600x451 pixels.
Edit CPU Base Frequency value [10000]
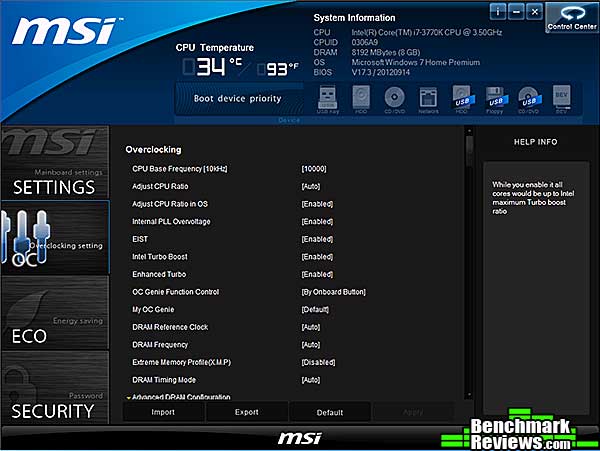click(x=314, y=169)
